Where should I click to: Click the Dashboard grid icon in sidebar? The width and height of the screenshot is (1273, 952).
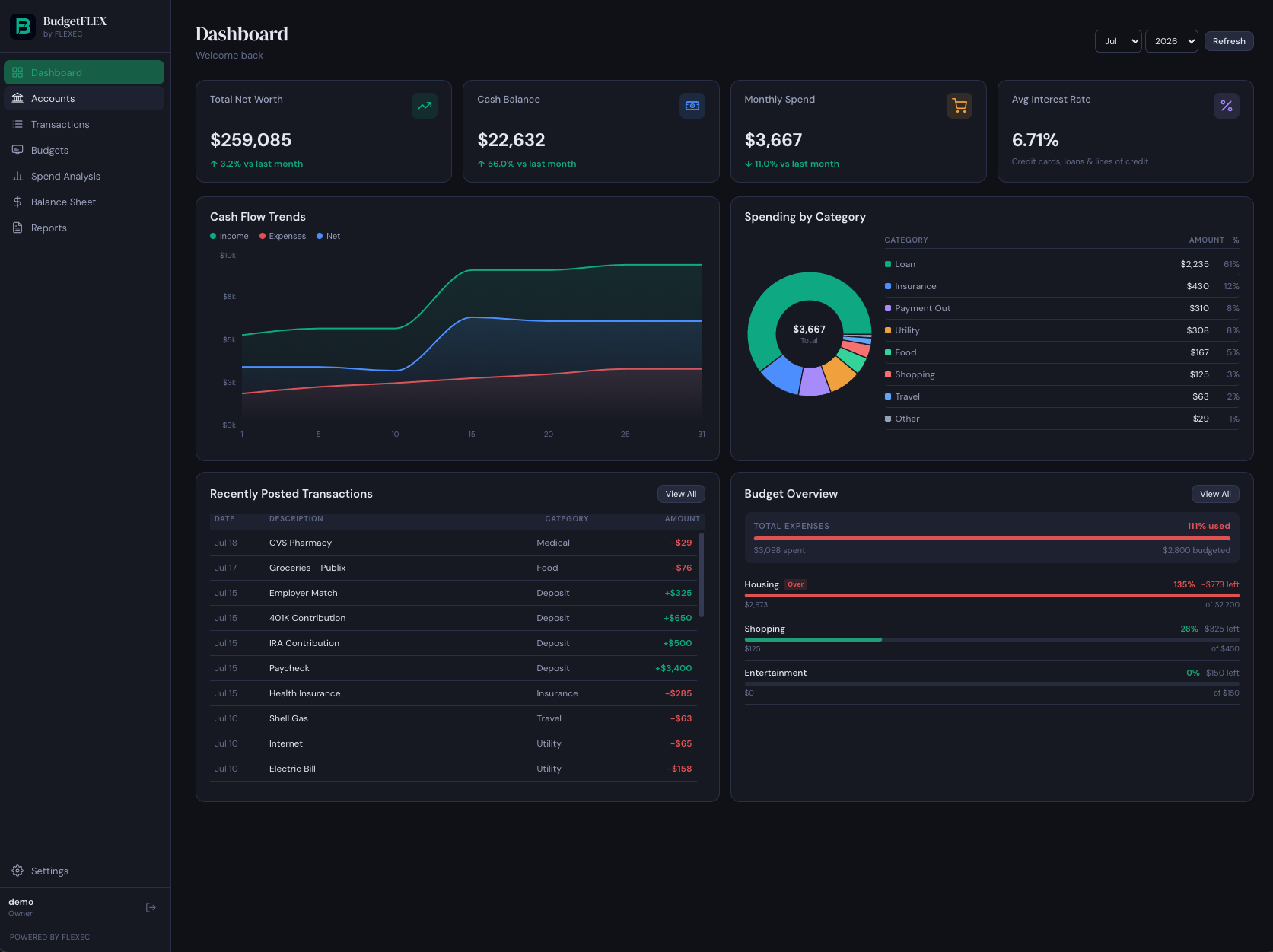[18, 72]
